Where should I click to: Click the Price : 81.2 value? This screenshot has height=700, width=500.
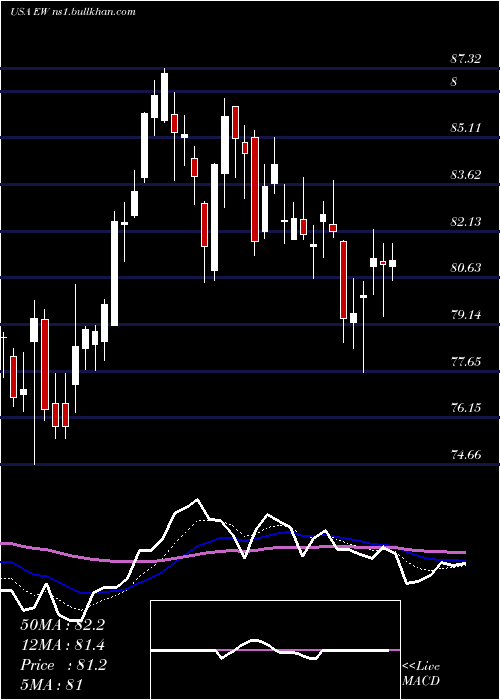coord(62,665)
